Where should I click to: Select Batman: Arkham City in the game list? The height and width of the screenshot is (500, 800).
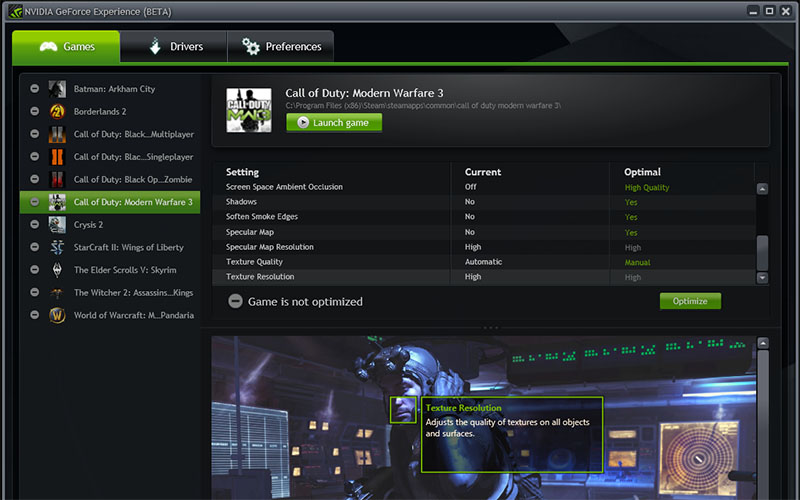[110, 89]
